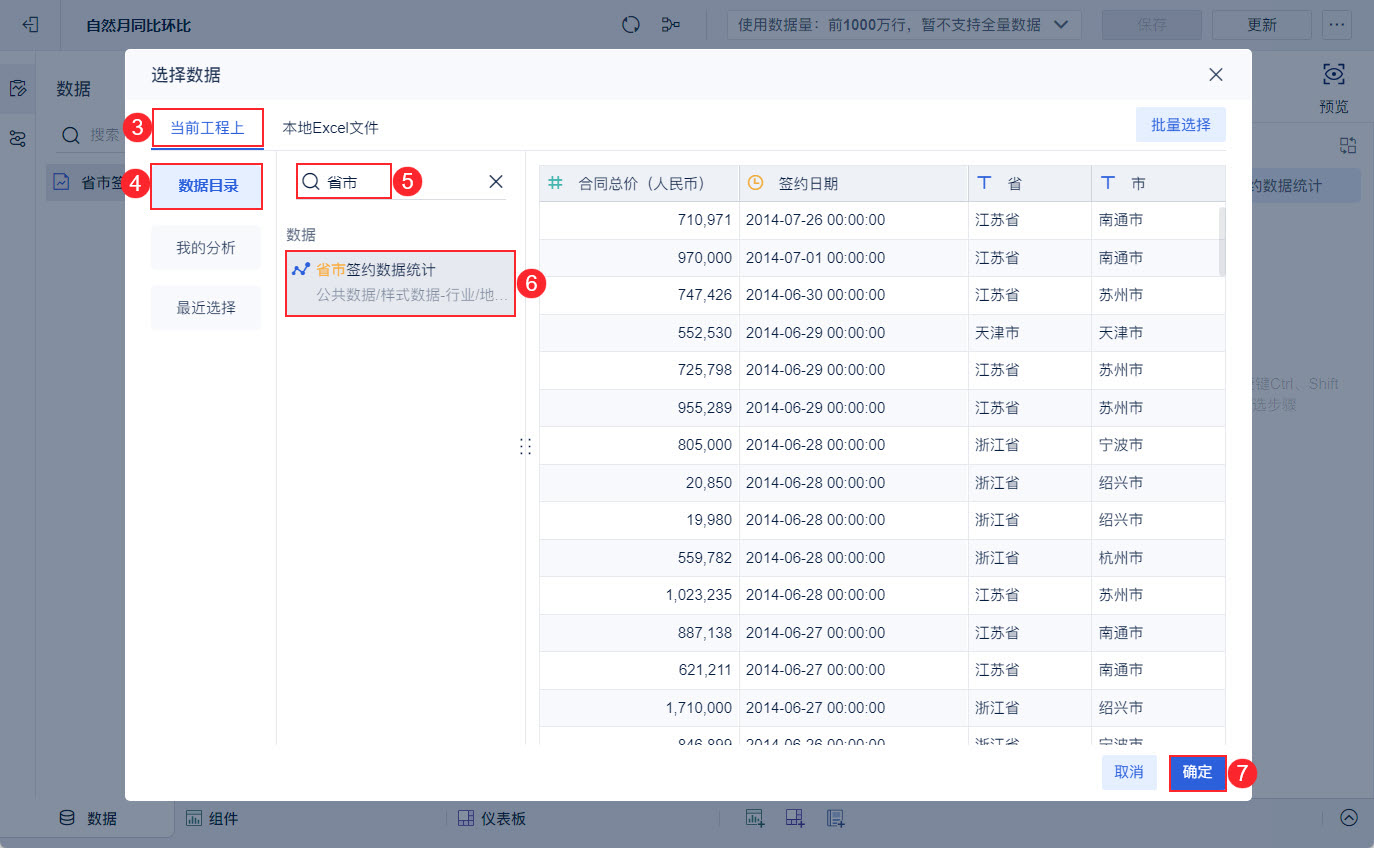Click the text type icon of 省 column
Screen dimensions: 1374x848
point(984,183)
